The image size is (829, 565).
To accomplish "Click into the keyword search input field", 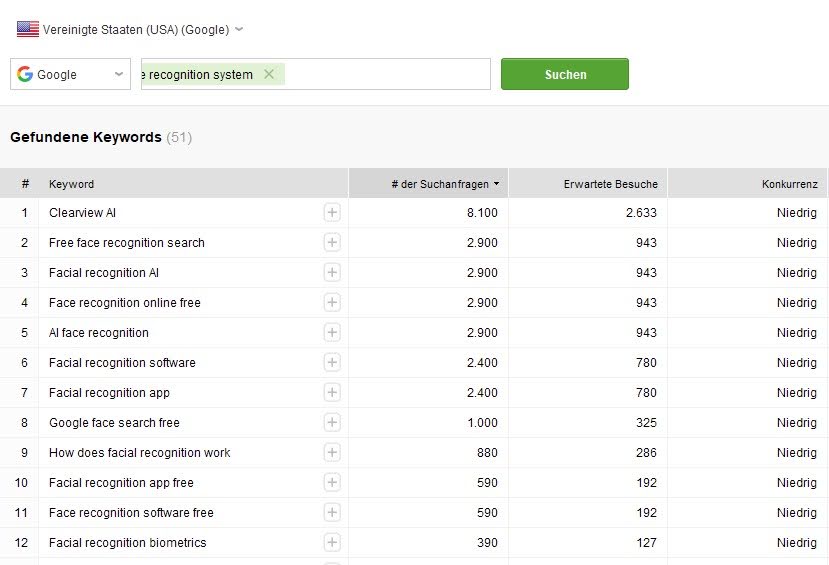I will (386, 74).
